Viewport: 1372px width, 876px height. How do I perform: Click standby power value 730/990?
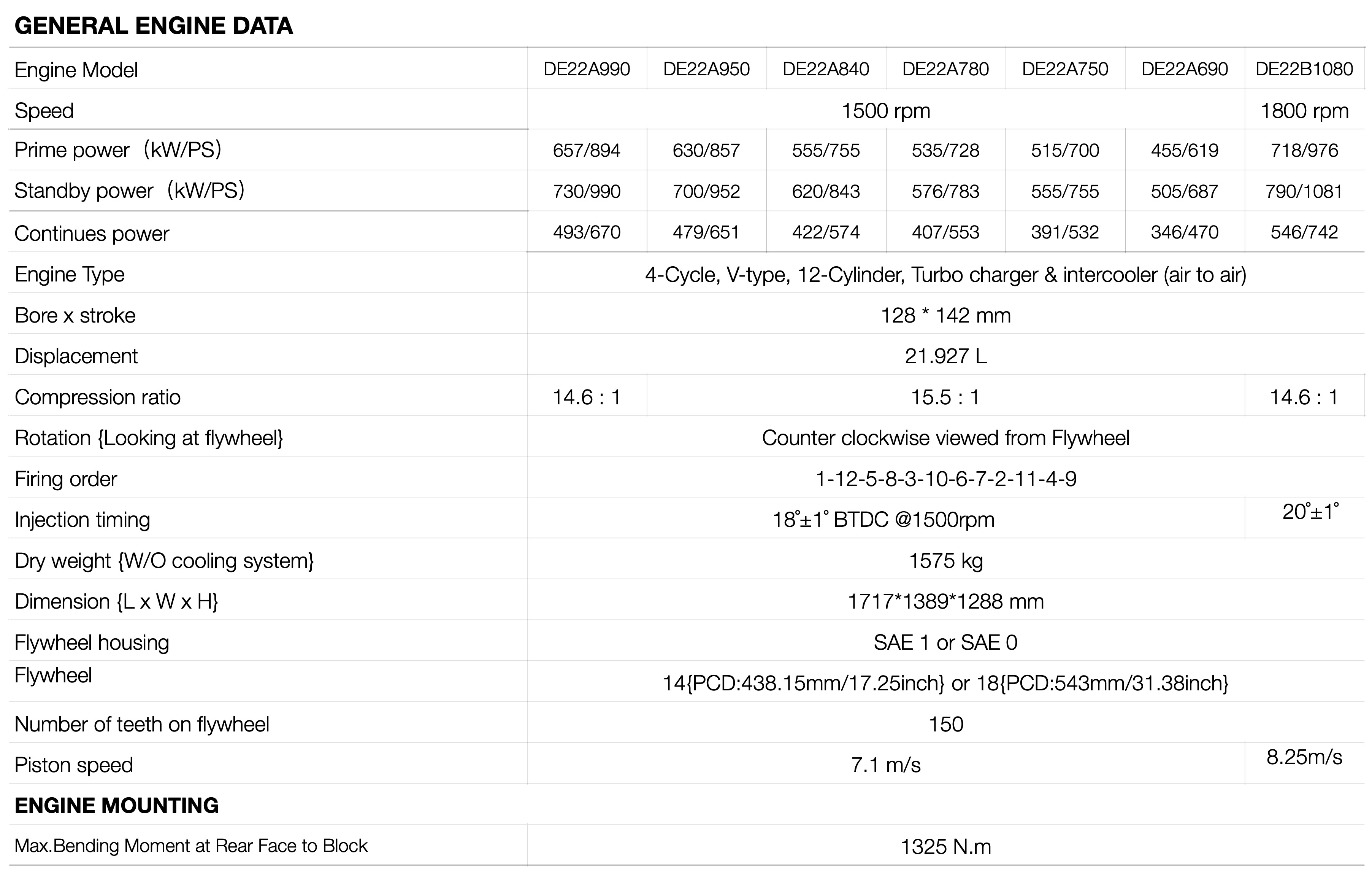point(587,191)
